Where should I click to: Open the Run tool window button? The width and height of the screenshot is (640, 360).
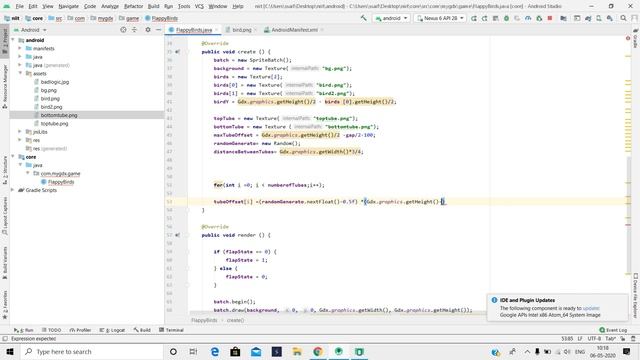[24, 330]
